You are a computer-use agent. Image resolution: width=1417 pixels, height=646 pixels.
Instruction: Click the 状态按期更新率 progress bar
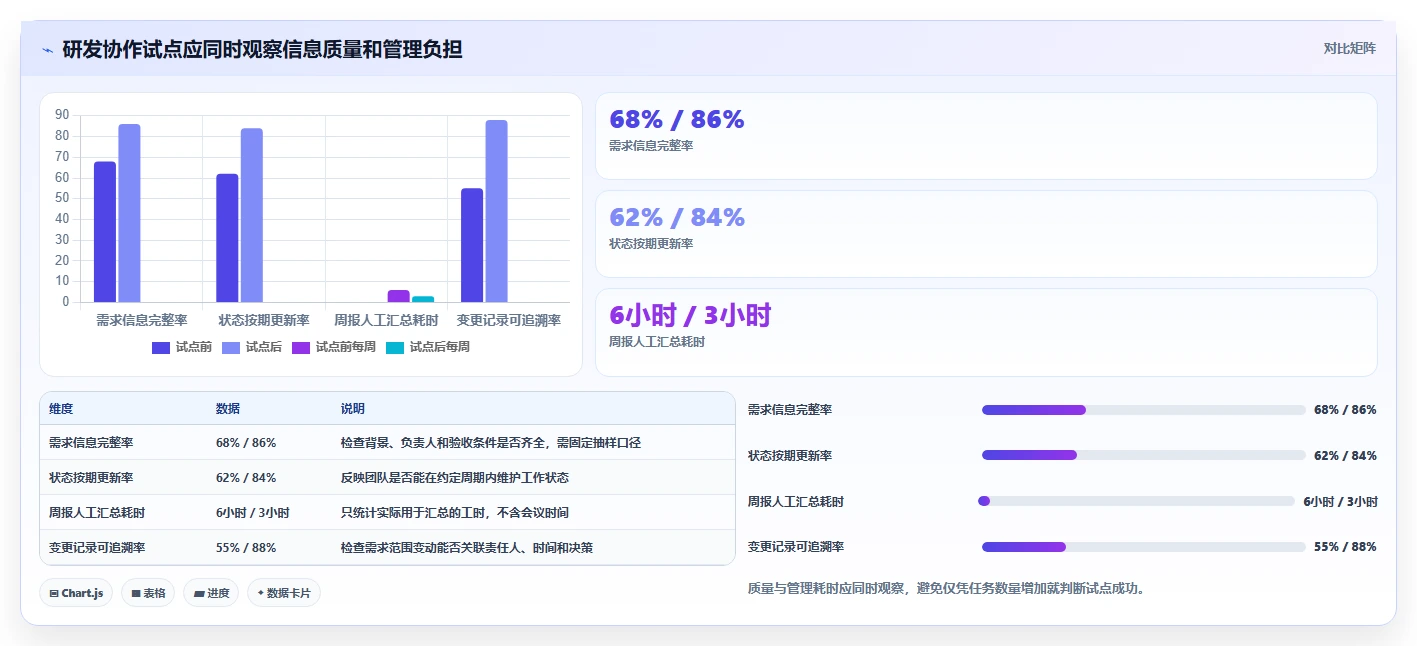(1143, 455)
